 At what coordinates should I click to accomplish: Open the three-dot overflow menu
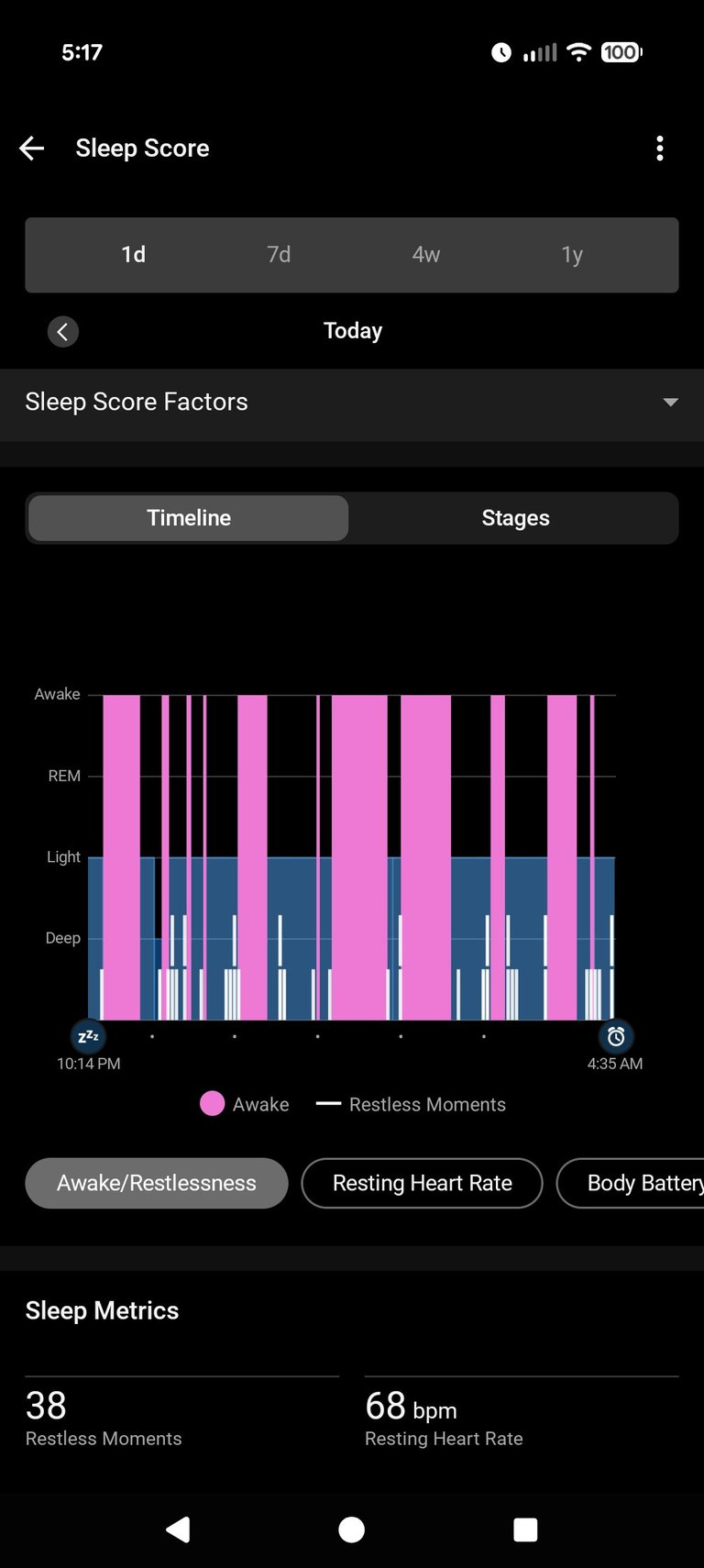[660, 149]
